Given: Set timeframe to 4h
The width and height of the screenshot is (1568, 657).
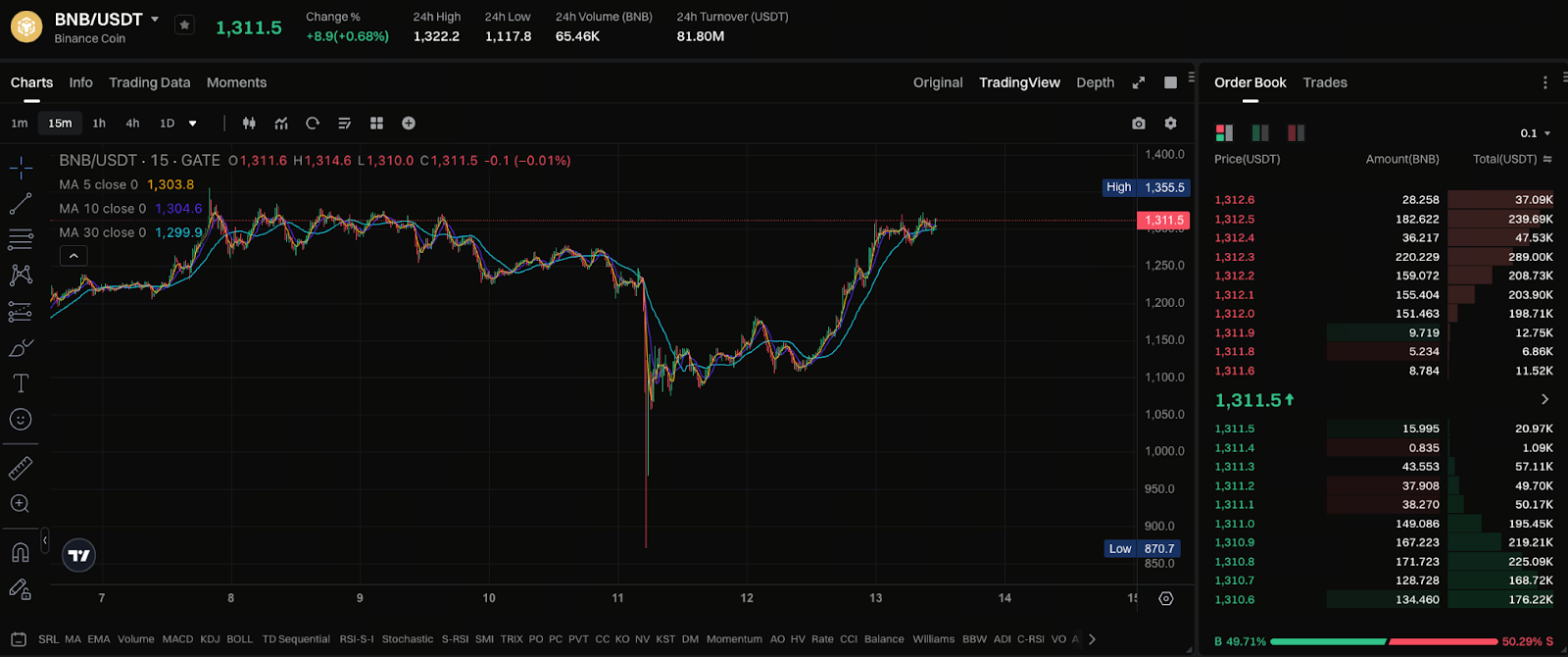Looking at the screenshot, I should pyautogui.click(x=132, y=124).
